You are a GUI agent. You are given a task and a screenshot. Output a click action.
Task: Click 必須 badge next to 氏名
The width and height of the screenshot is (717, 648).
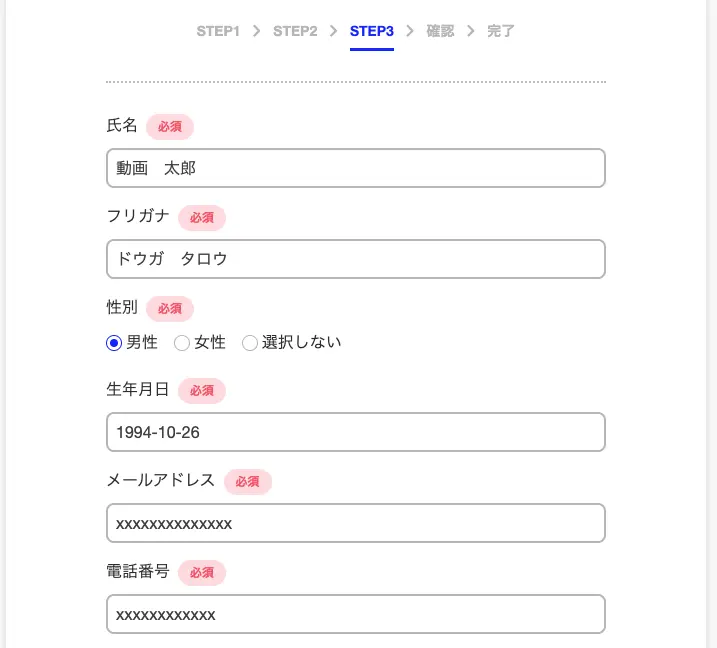point(170,127)
